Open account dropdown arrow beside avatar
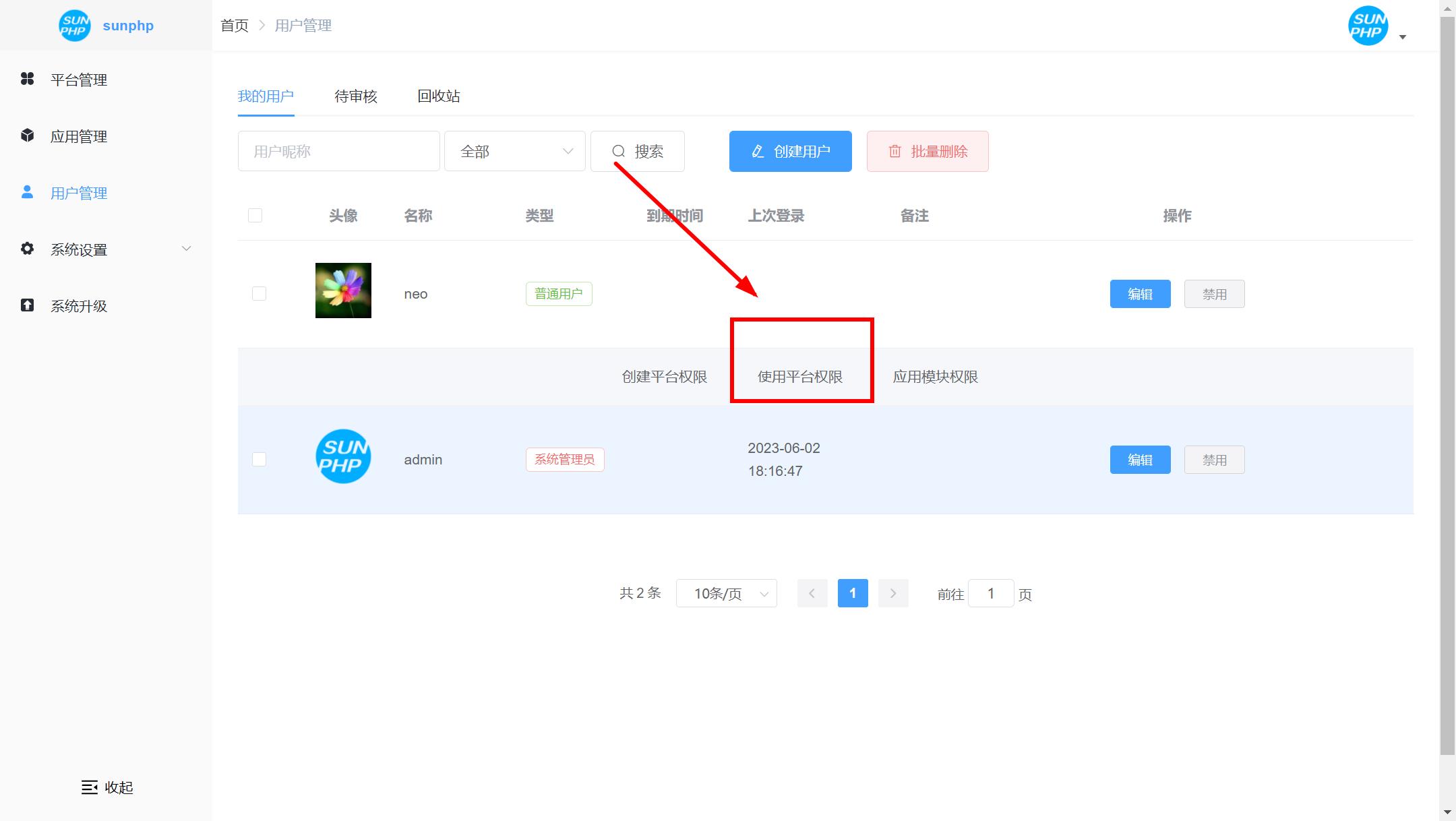The image size is (1456, 821). 1403,37
